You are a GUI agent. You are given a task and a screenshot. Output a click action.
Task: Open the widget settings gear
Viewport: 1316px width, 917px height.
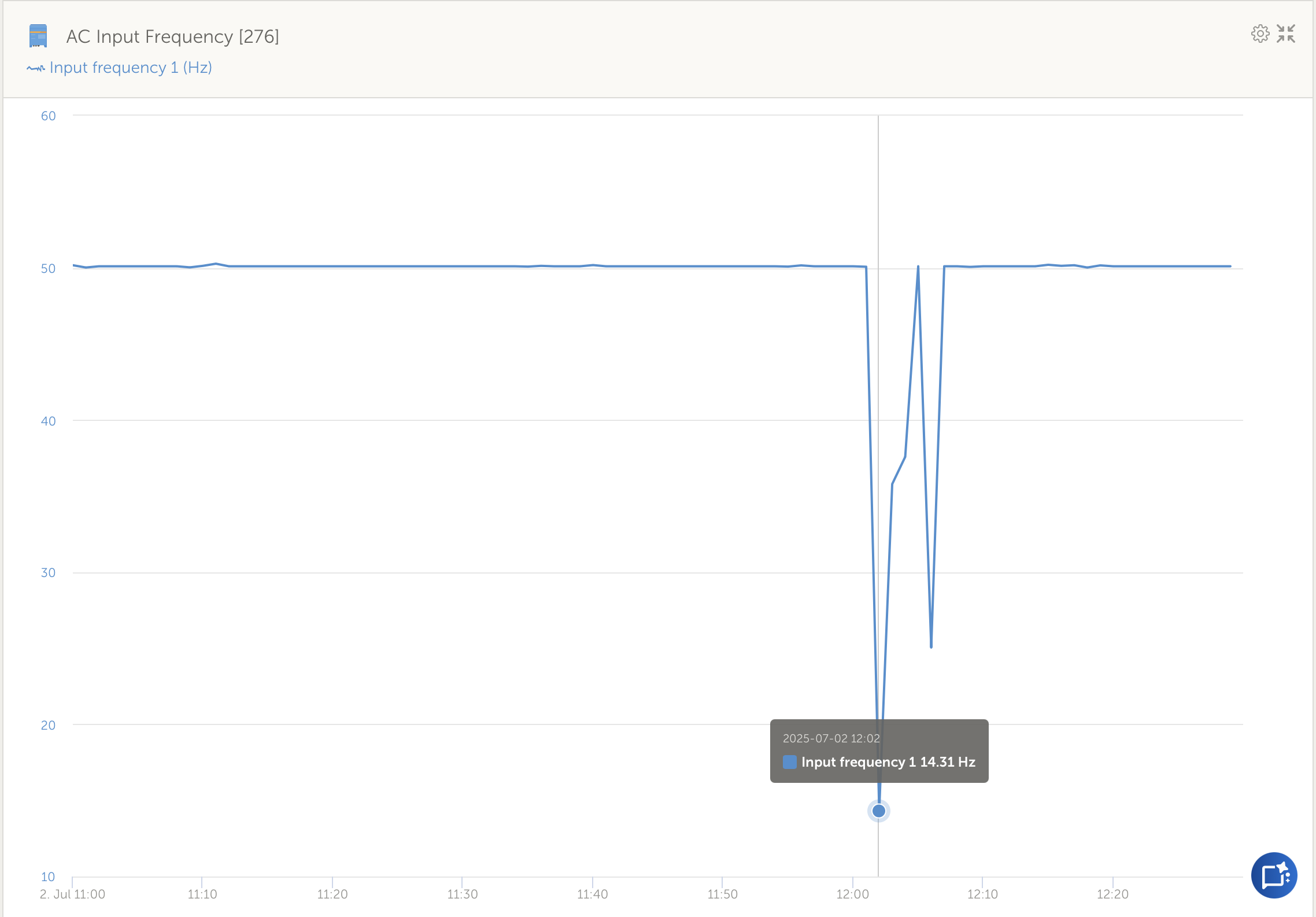[x=1260, y=34]
